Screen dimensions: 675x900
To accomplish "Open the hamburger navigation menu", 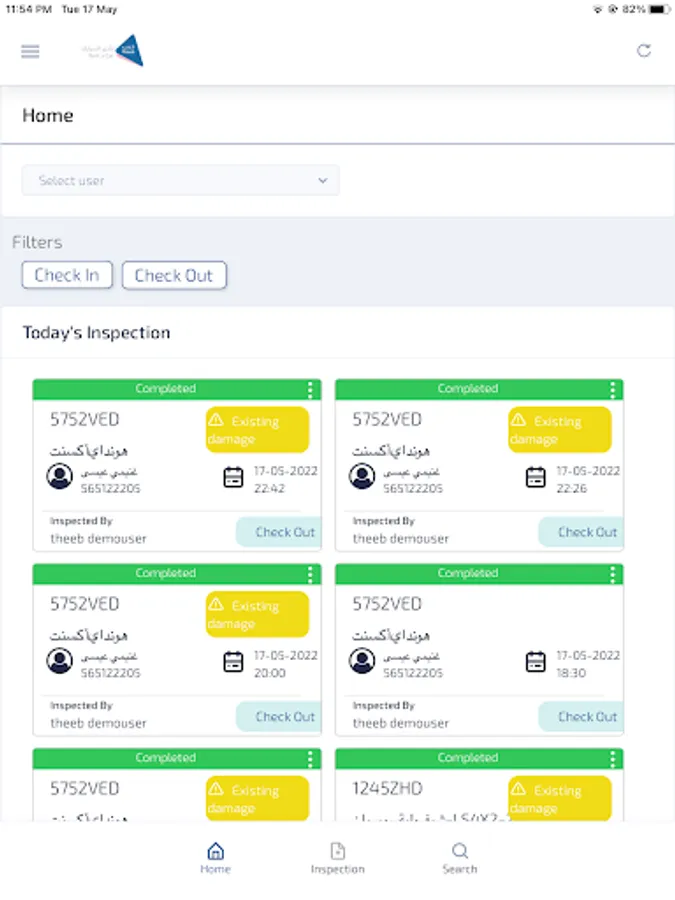I will (x=30, y=52).
